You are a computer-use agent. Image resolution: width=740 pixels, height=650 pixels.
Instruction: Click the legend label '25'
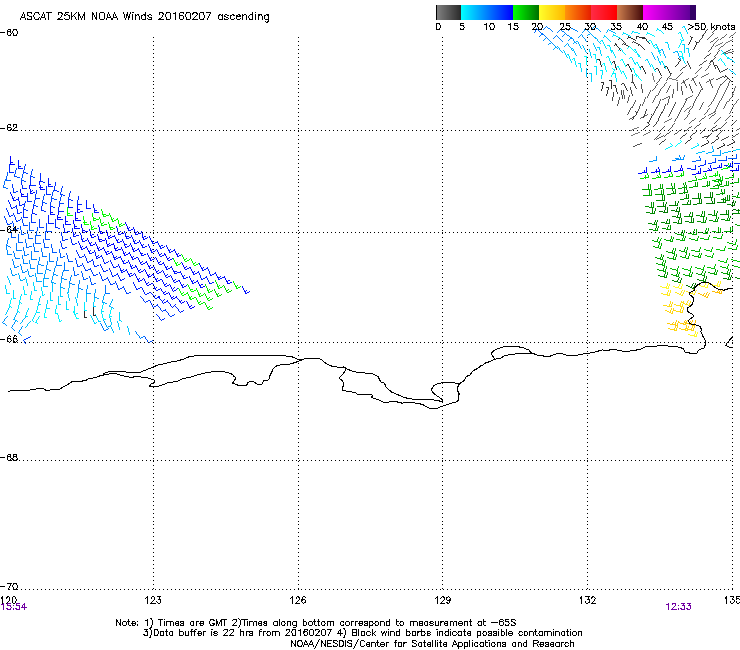click(565, 26)
